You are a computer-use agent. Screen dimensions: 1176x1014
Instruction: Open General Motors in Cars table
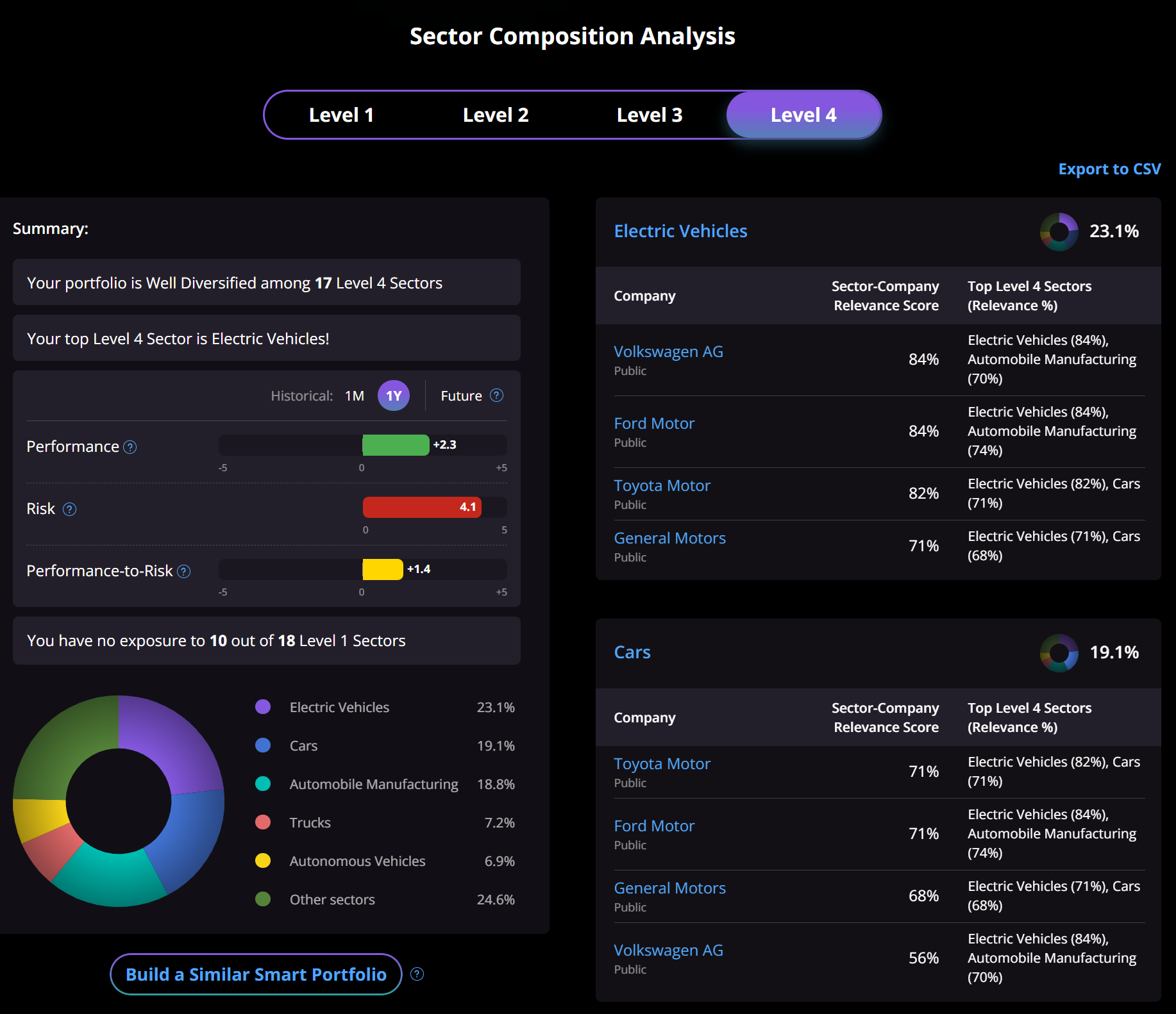pos(669,888)
